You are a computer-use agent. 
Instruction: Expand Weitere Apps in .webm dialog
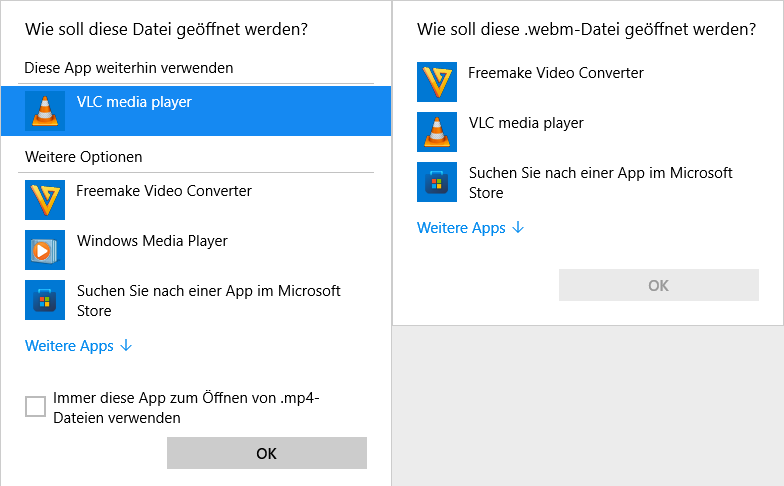(x=470, y=228)
